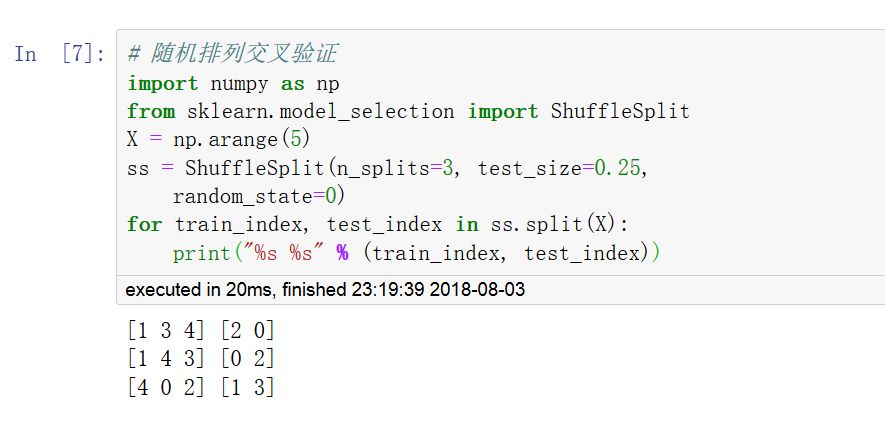Screen dimensions: 885x422
Task: Click the print keyword in the code
Action: [201, 253]
